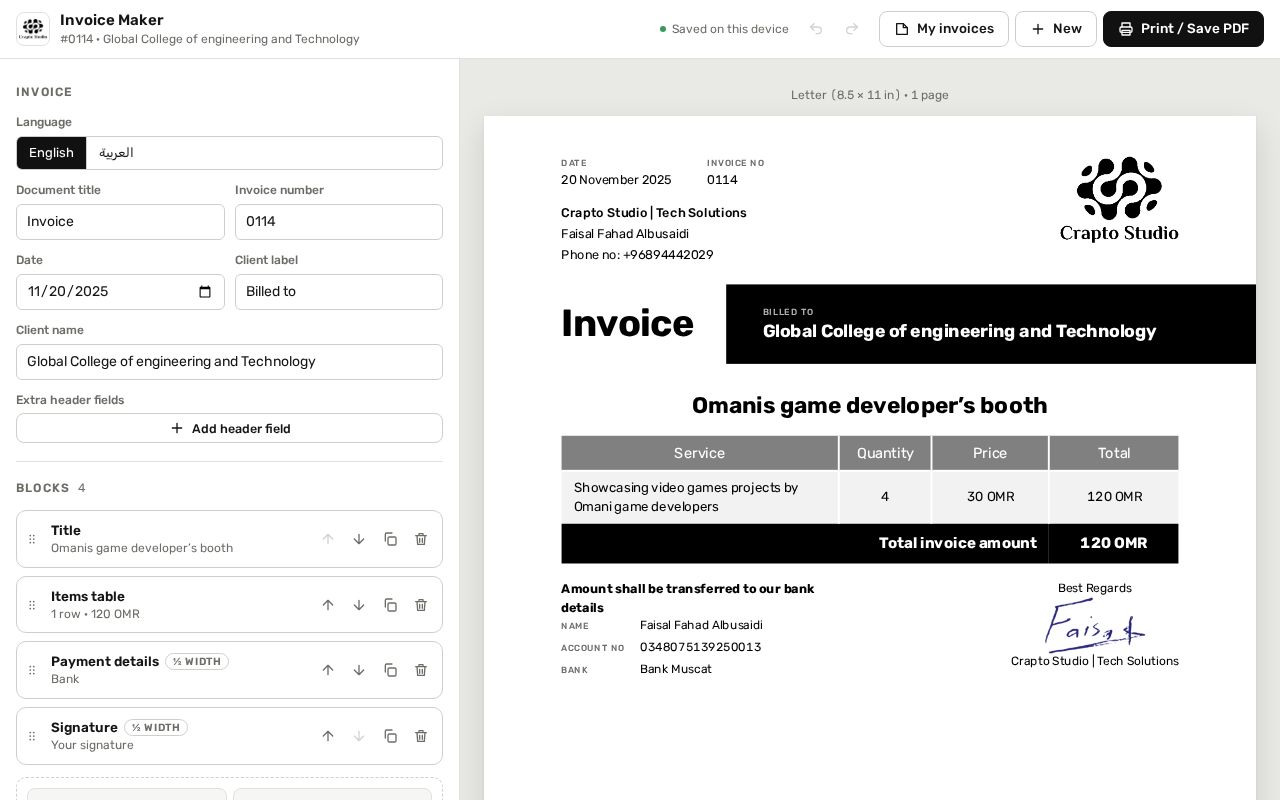Image resolution: width=1280 pixels, height=800 pixels.
Task: Grab the Payment details drag handle
Action: [32, 670]
